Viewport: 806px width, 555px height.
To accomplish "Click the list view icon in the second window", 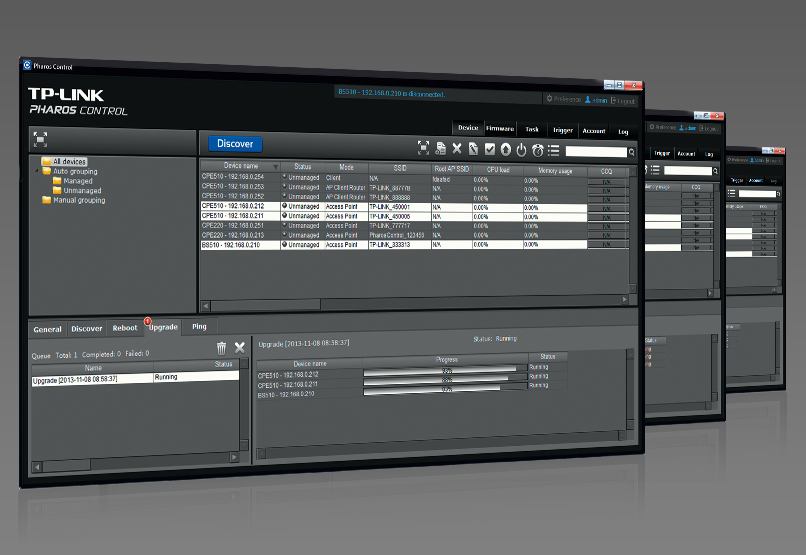I will pos(655,170).
